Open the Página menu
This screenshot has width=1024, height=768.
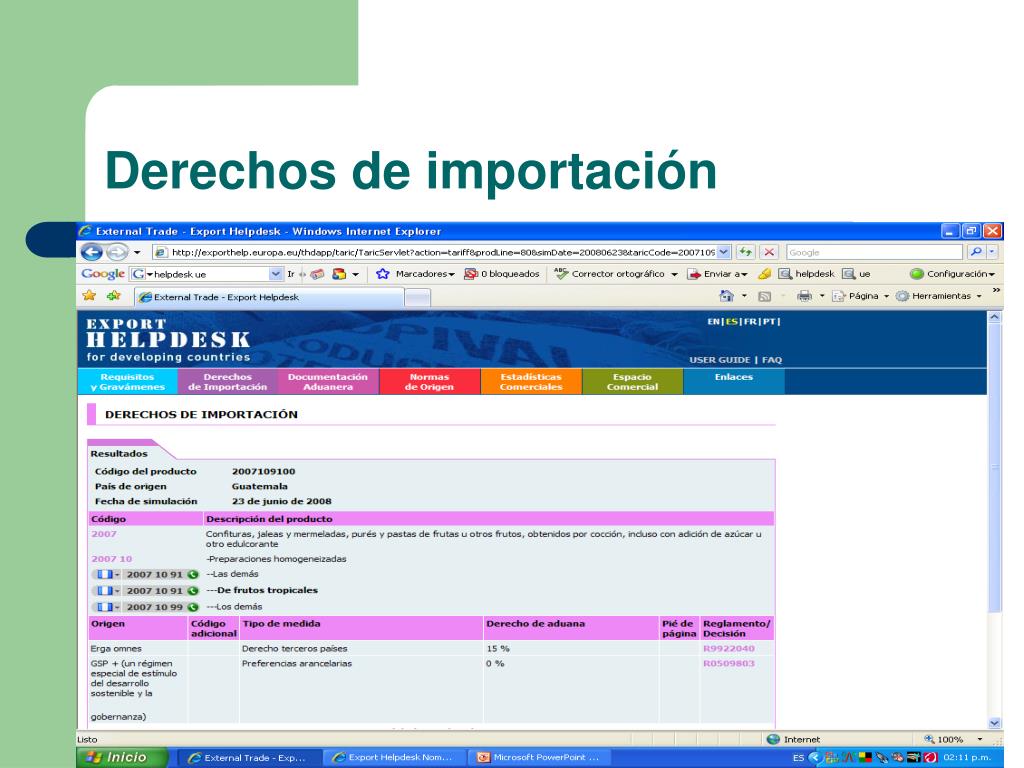(861, 296)
